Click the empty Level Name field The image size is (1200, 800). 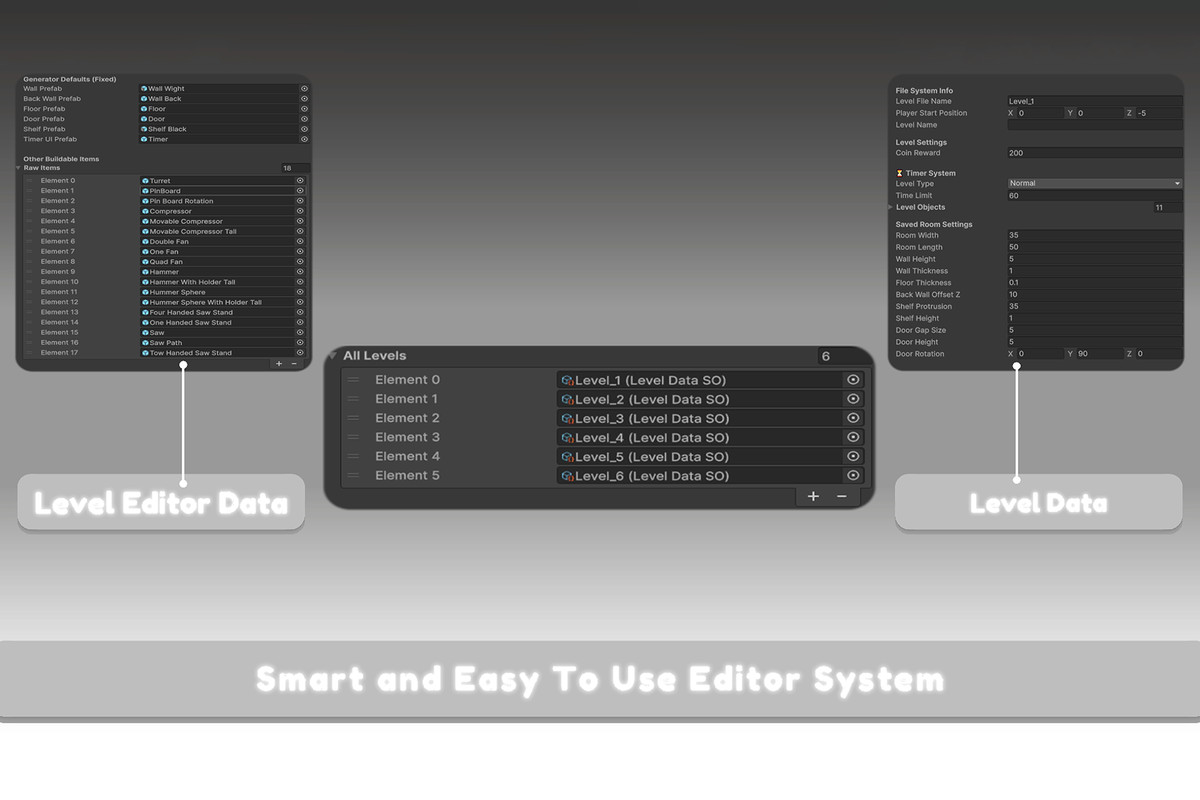1095,125
